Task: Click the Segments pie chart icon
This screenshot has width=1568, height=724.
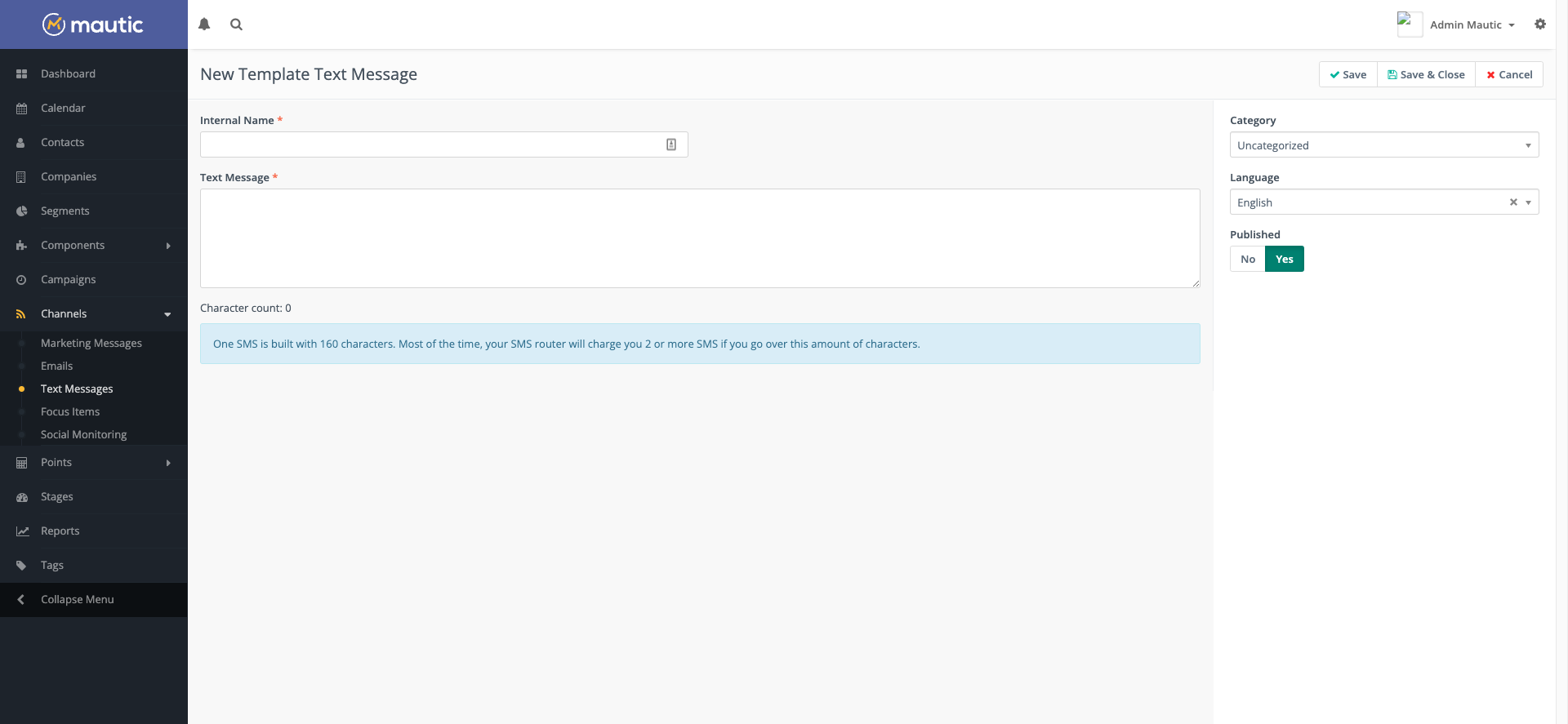Action: pyautogui.click(x=22, y=211)
